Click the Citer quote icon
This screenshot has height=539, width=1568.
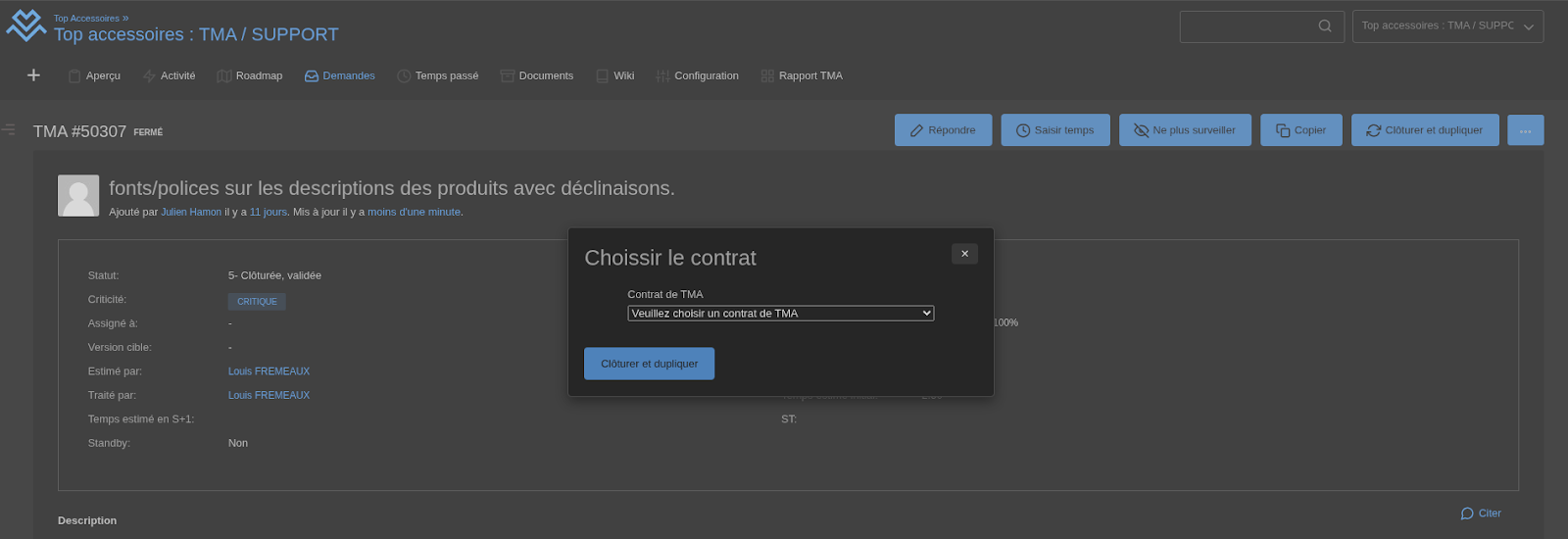[x=1467, y=514]
